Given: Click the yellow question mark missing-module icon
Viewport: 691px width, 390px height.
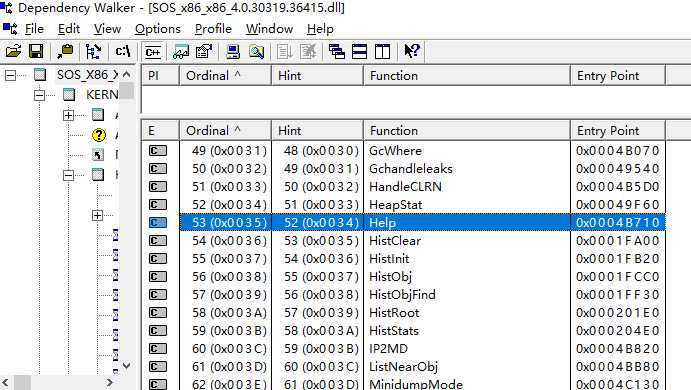Looking at the screenshot, I should [x=99, y=135].
